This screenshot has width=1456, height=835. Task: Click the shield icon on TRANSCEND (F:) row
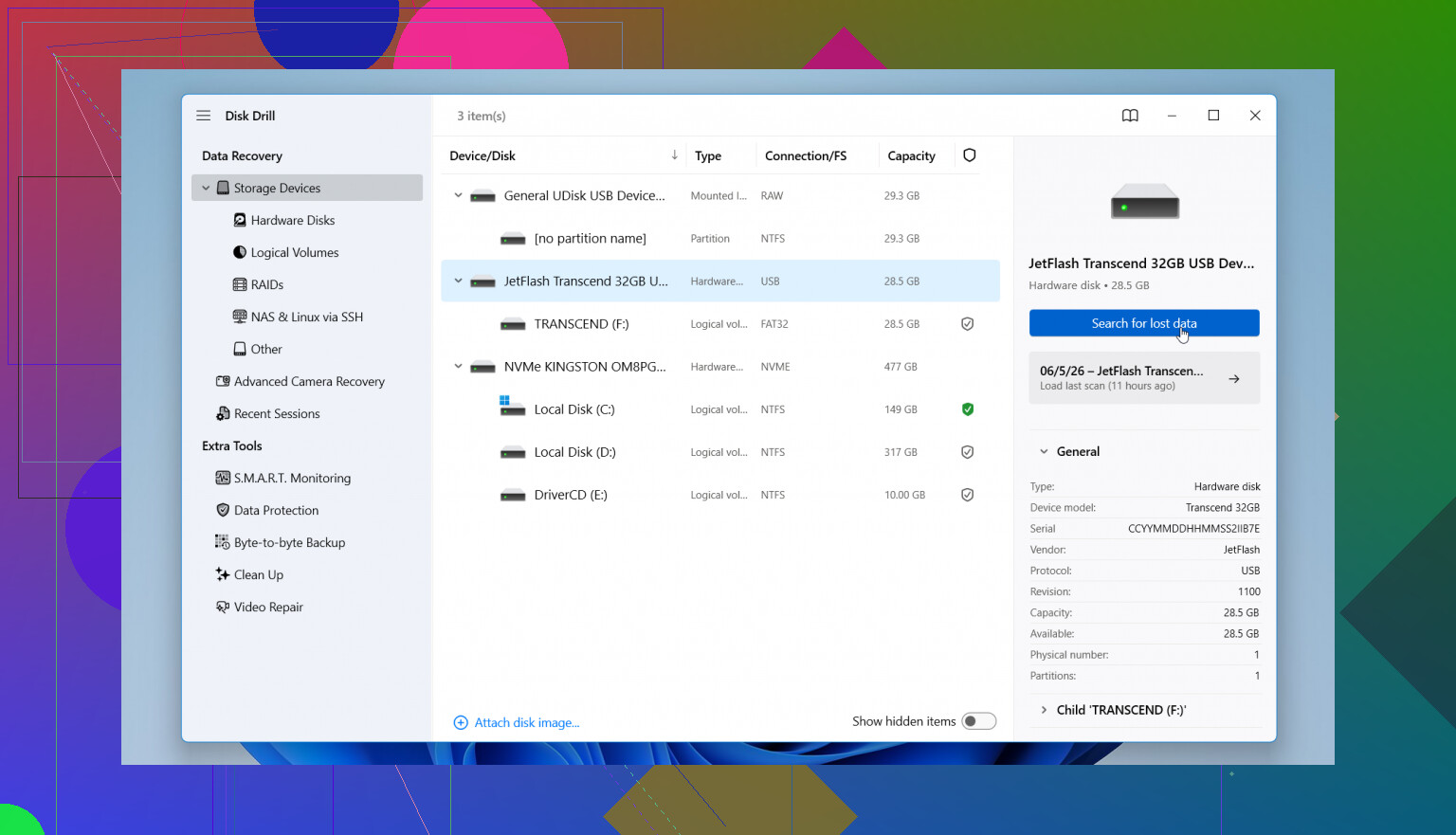pos(968,324)
